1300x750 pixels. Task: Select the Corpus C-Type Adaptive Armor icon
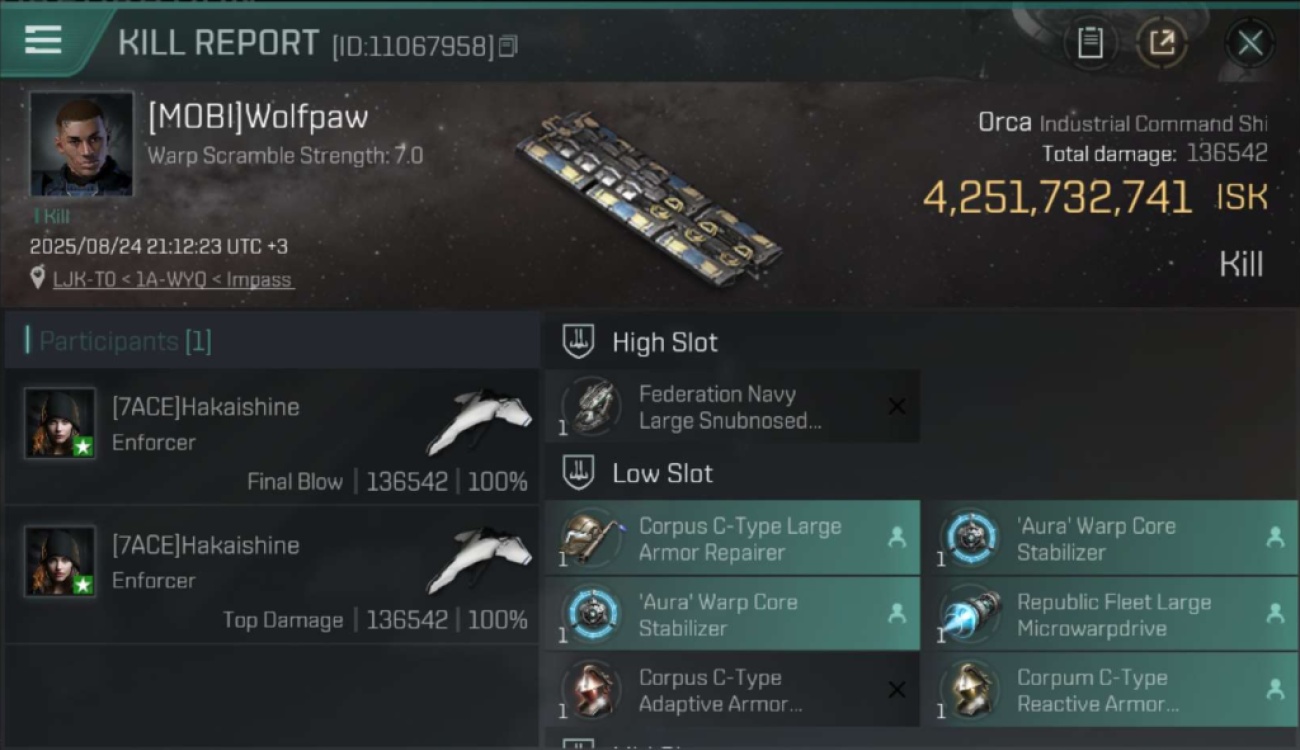[x=592, y=691]
